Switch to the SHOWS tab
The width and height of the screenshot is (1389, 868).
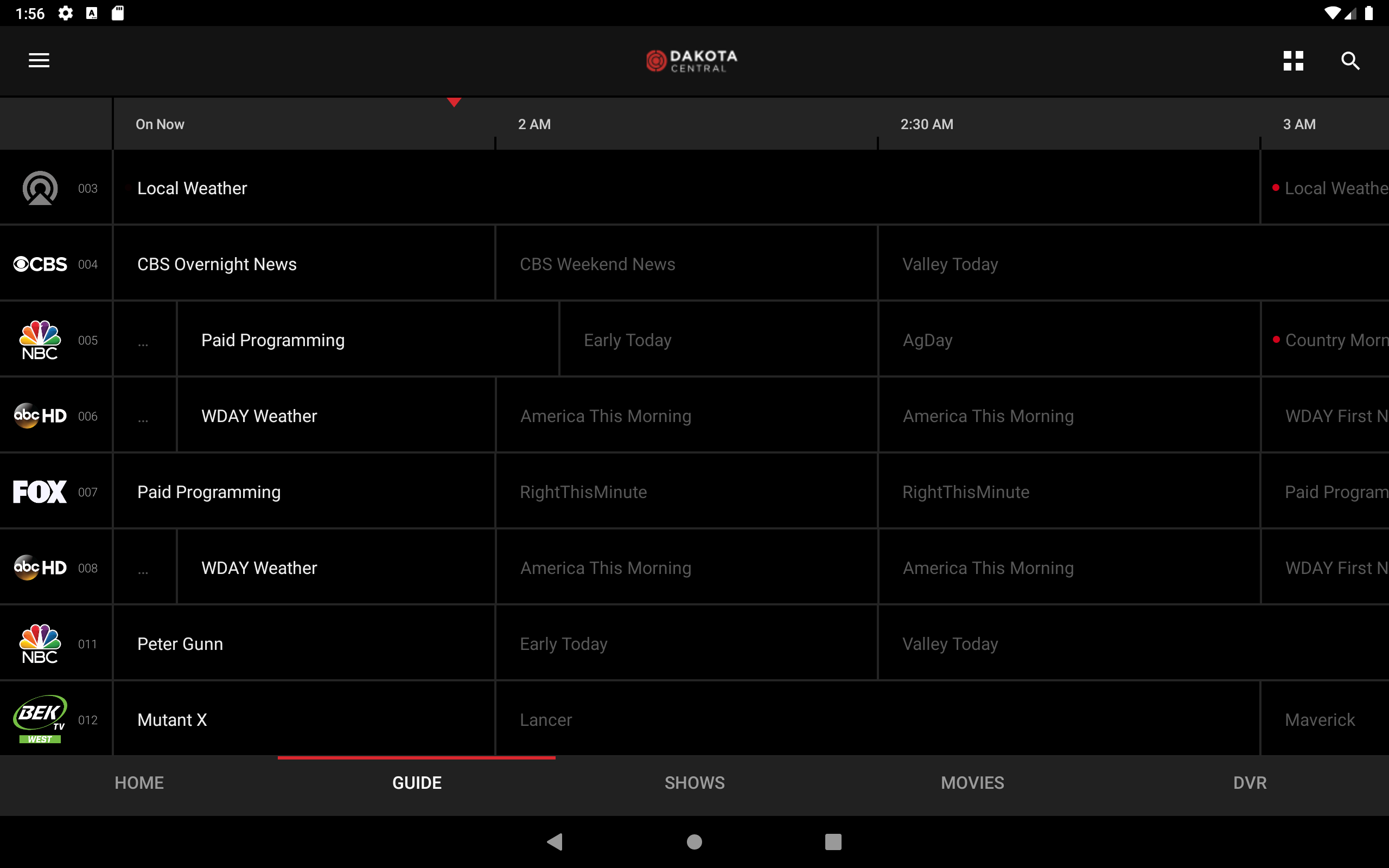[694, 782]
